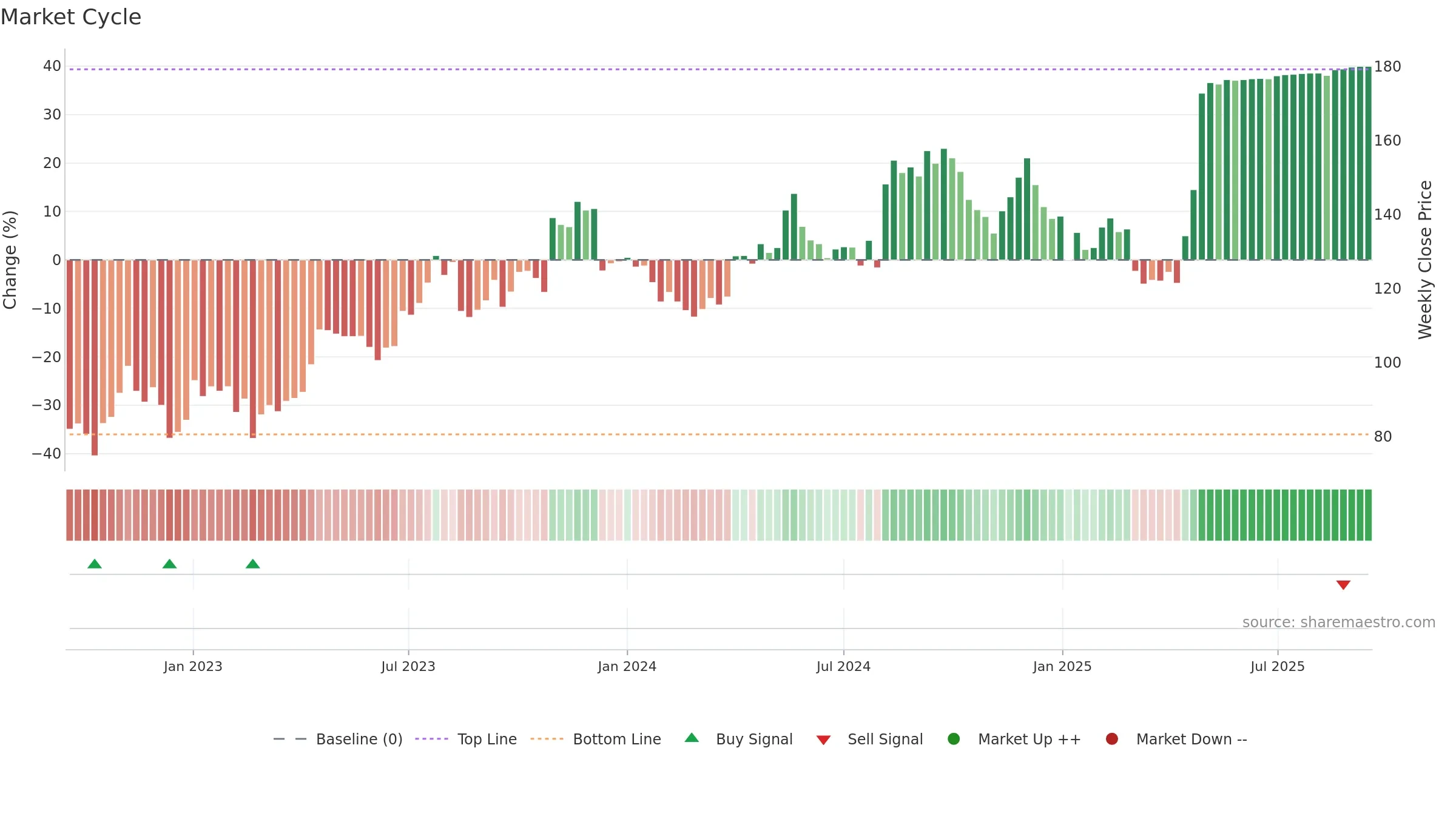This screenshot has height=819, width=1456.
Task: Toggle the Buy Signal legend entry
Action: [738, 739]
